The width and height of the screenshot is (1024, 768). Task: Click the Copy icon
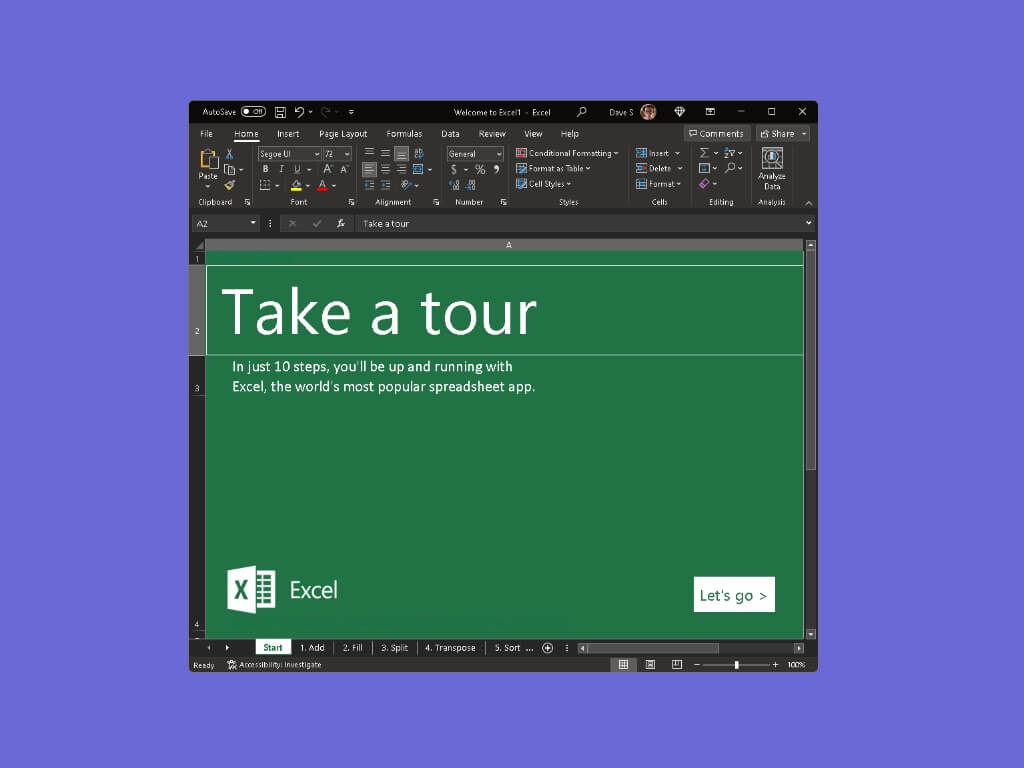point(229,170)
